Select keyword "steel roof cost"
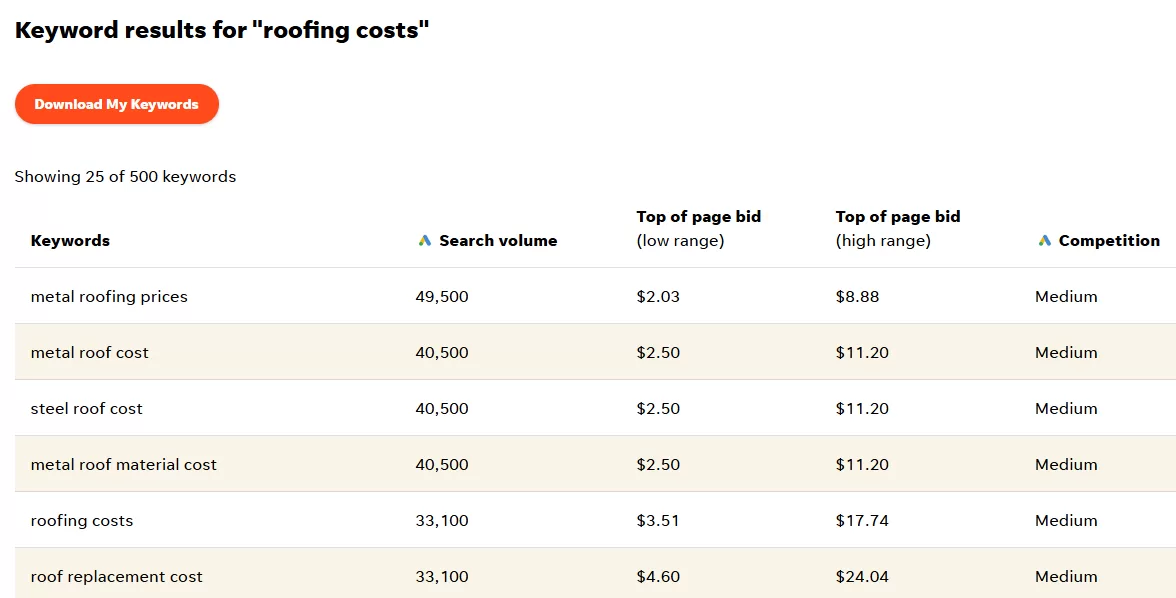This screenshot has height=598, width=1176. tap(86, 409)
